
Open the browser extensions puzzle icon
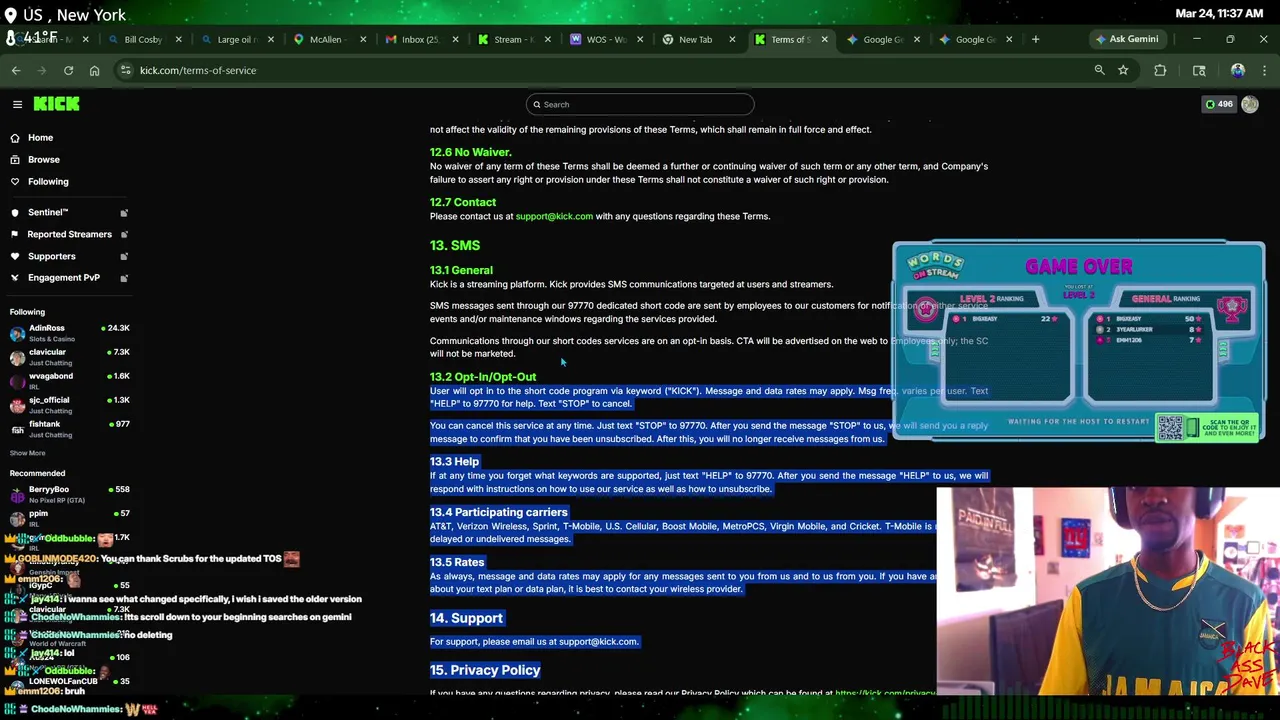click(x=1160, y=70)
